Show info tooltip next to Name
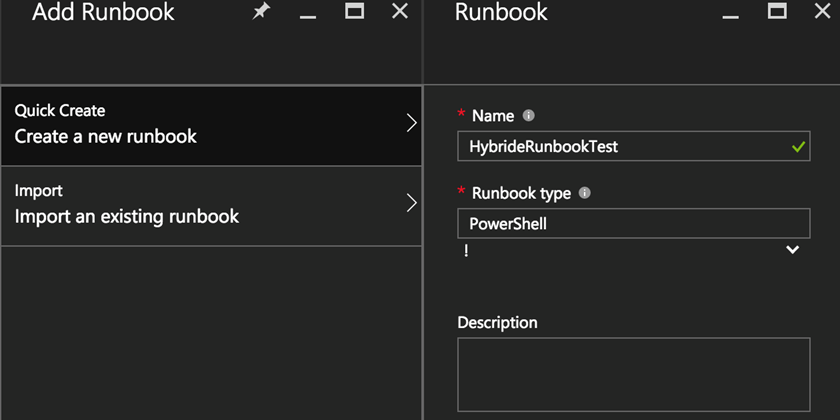This screenshot has height=420, width=840. (x=528, y=116)
